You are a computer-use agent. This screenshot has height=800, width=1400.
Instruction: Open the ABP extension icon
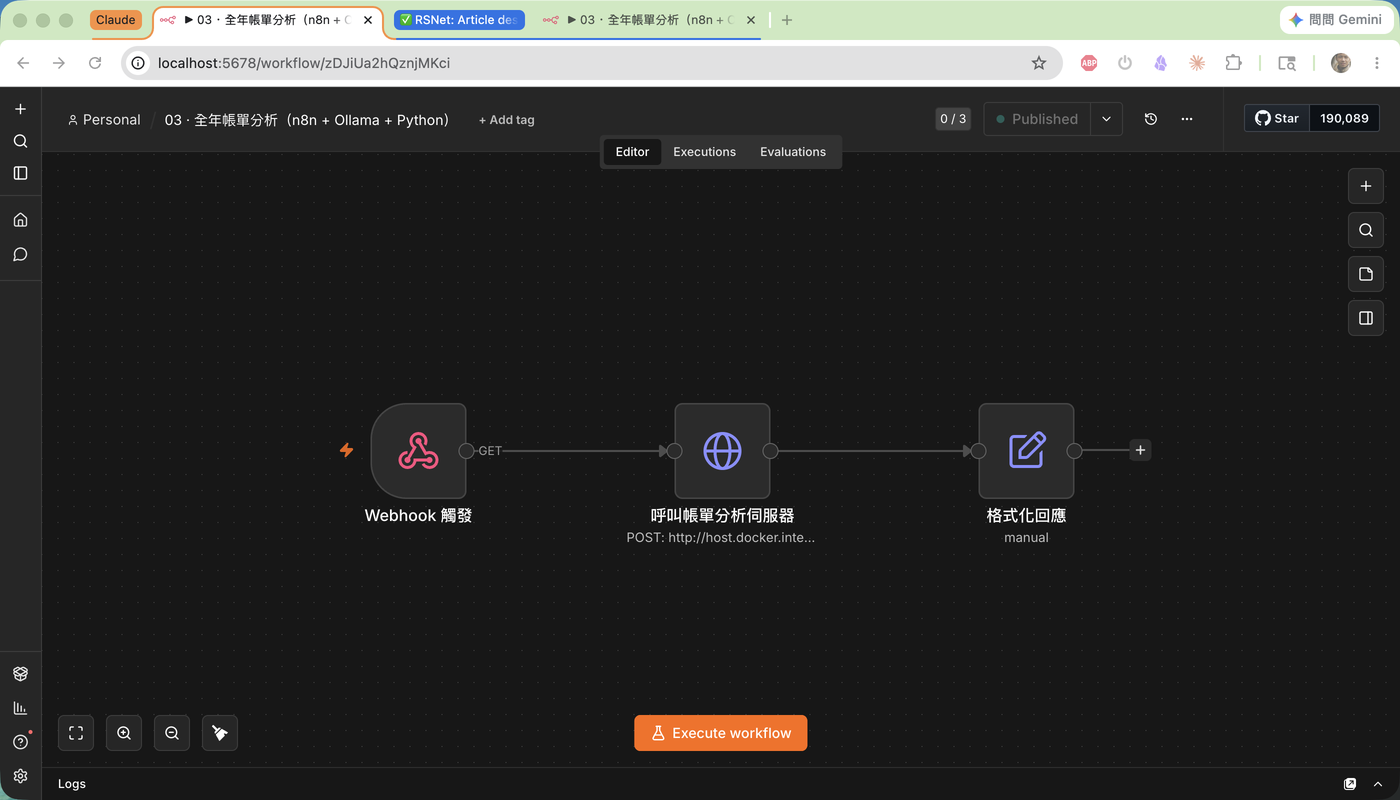click(x=1089, y=63)
